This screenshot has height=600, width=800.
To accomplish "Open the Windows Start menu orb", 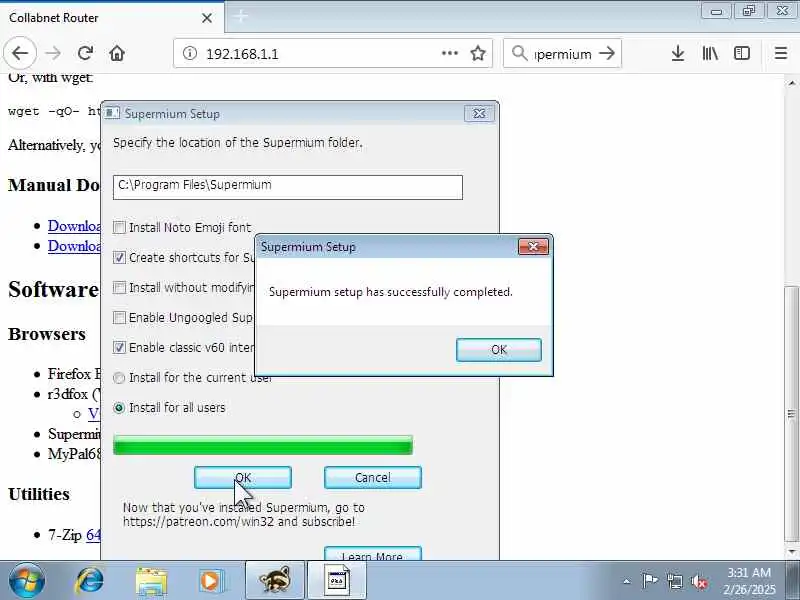I will [x=27, y=581].
